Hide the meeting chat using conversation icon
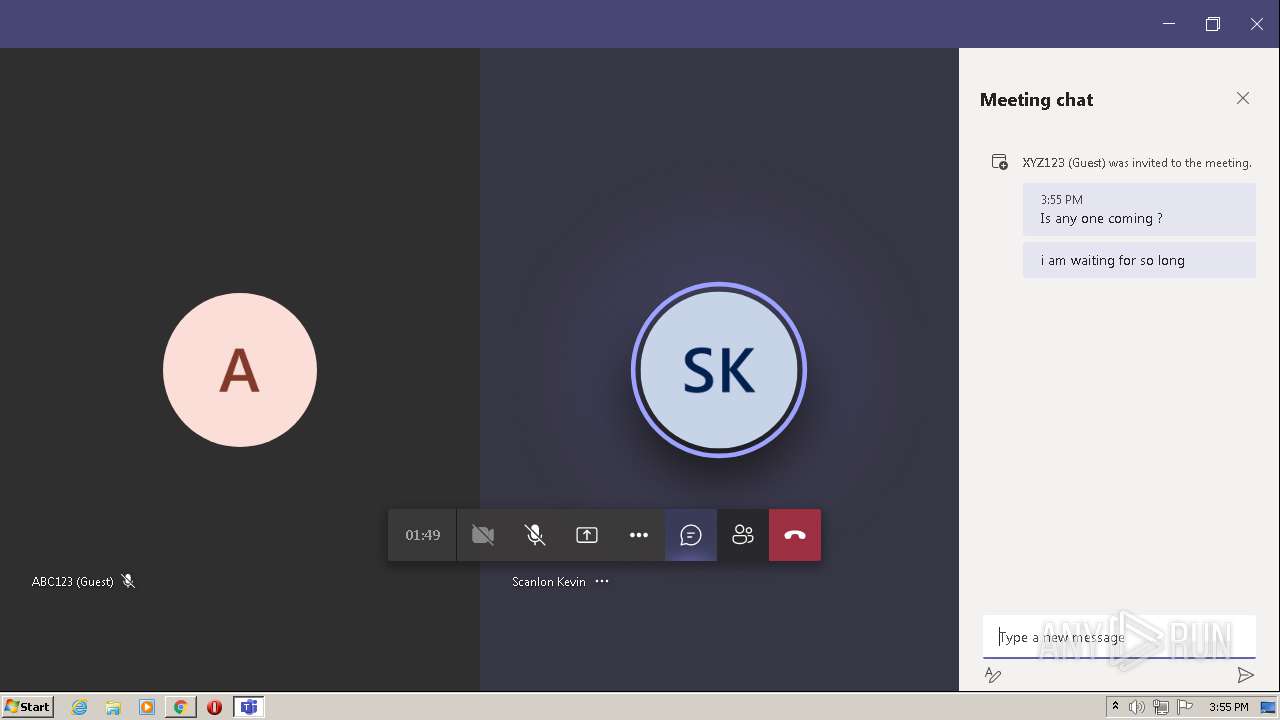Image resolution: width=1280 pixels, height=720 pixels. point(691,535)
